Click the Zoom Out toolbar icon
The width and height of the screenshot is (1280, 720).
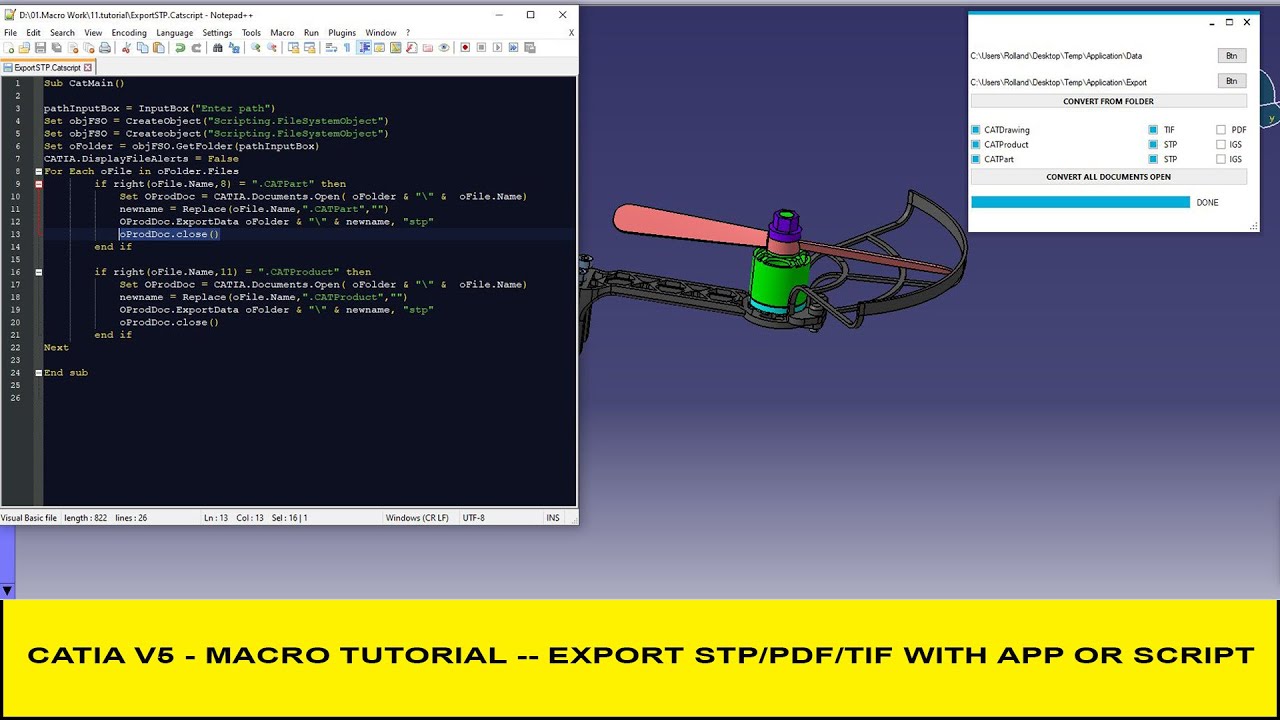click(271, 48)
